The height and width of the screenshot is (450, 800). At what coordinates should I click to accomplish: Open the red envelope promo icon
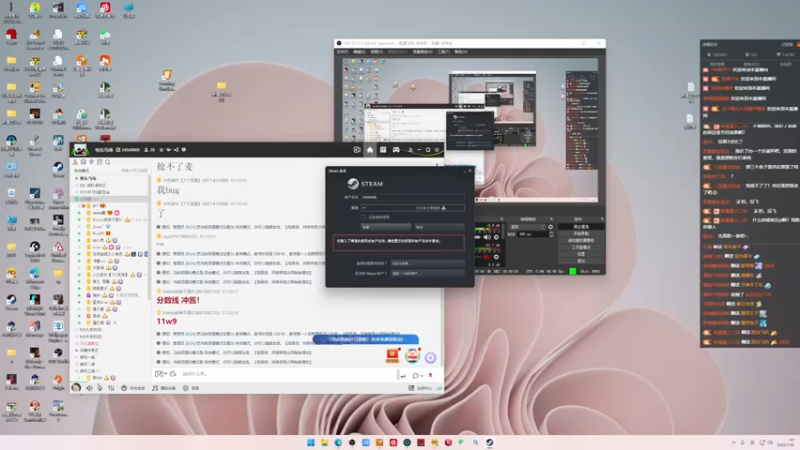392,356
